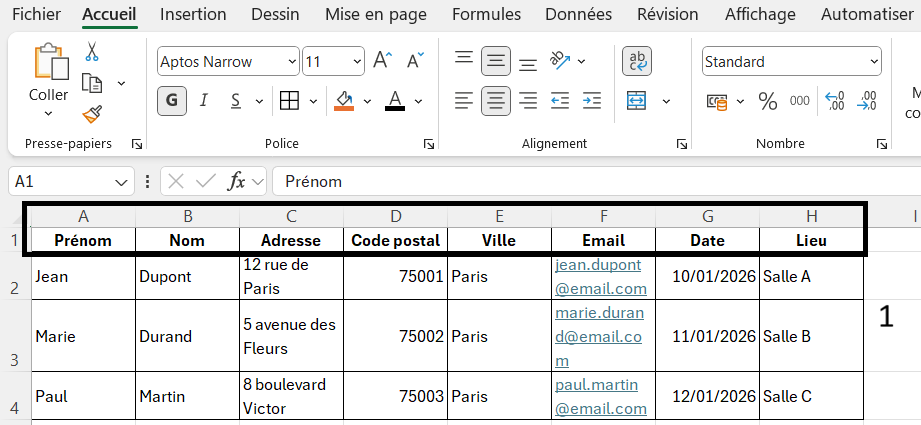This screenshot has height=425, width=921.
Task: Click the text orientation icon
Action: [x=560, y=60]
